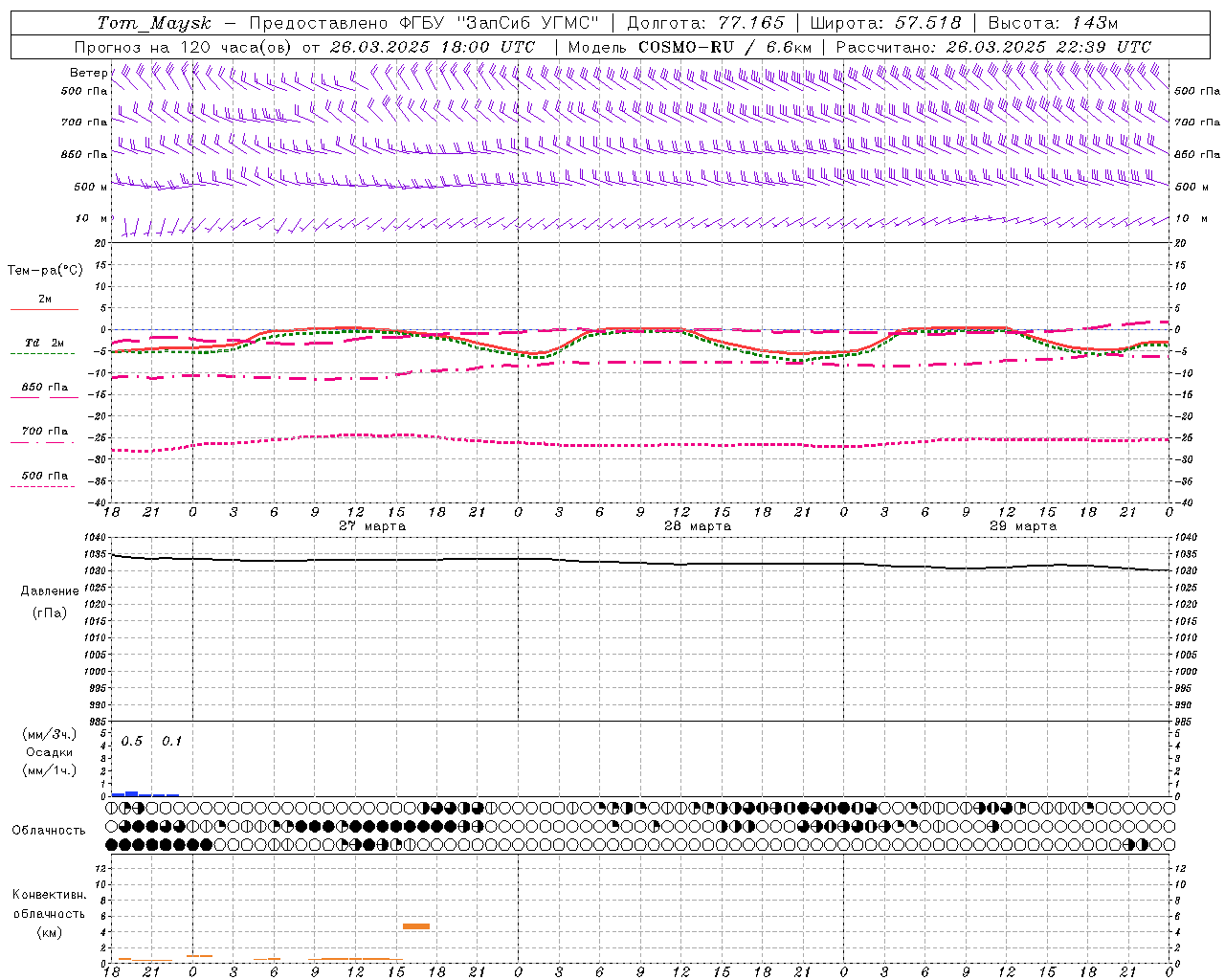Select forecast start 26.03.2025 18:00 UTC
The height and width of the screenshot is (980, 1225).
click(433, 47)
